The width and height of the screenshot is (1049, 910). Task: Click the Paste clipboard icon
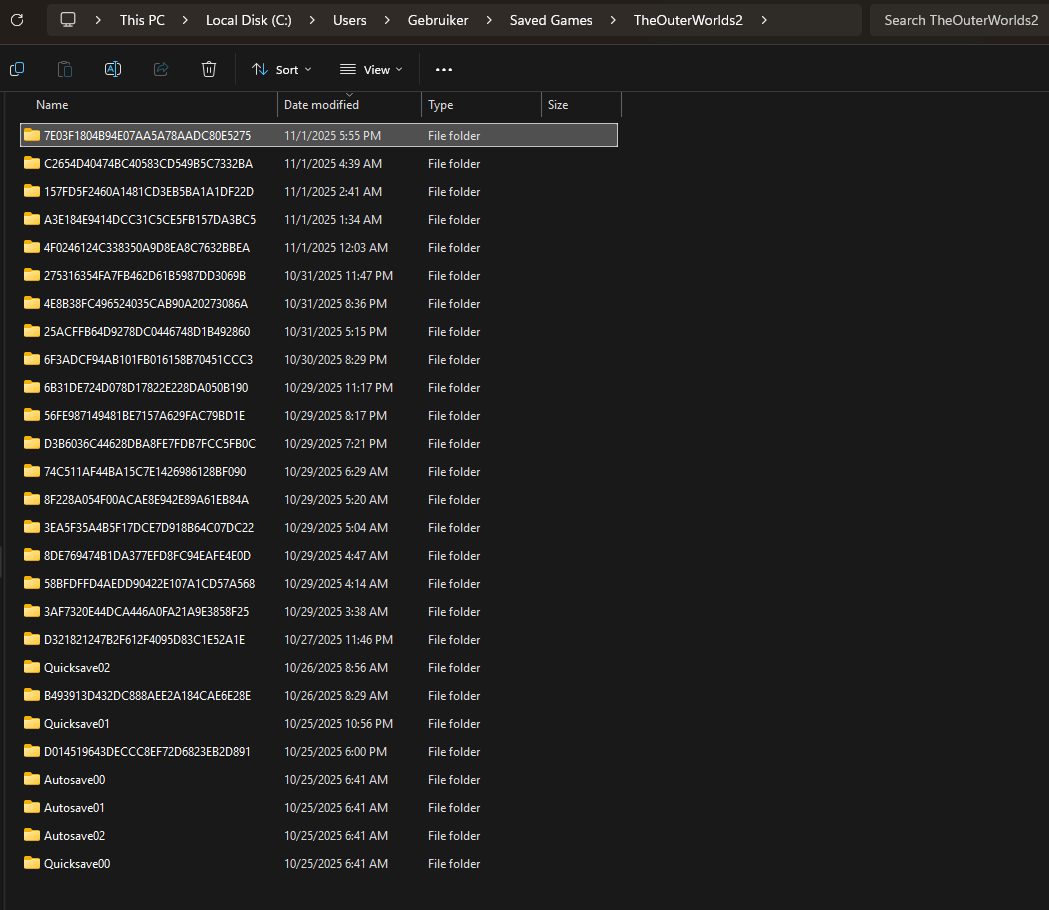65,69
